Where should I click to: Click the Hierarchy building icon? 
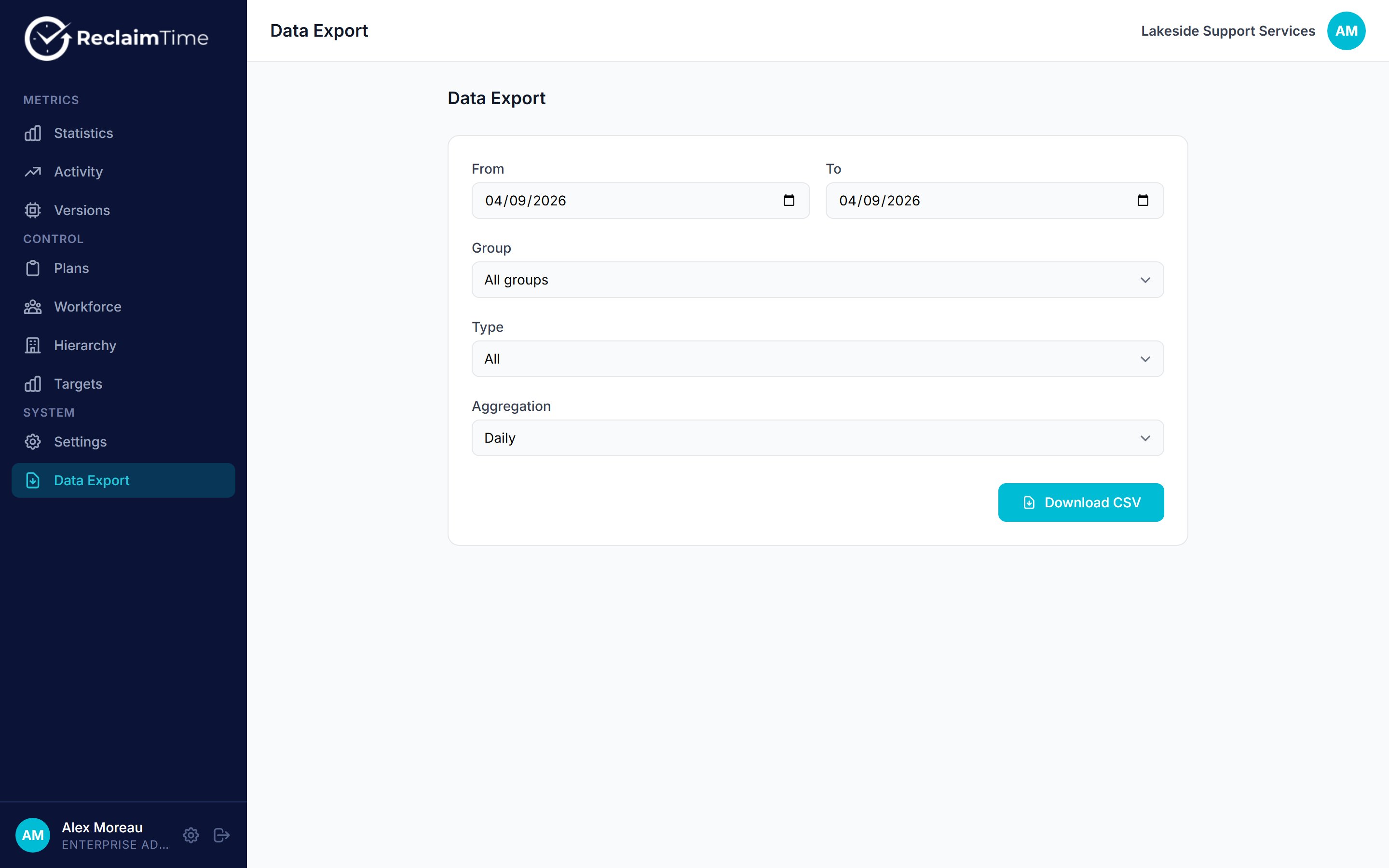tap(33, 345)
